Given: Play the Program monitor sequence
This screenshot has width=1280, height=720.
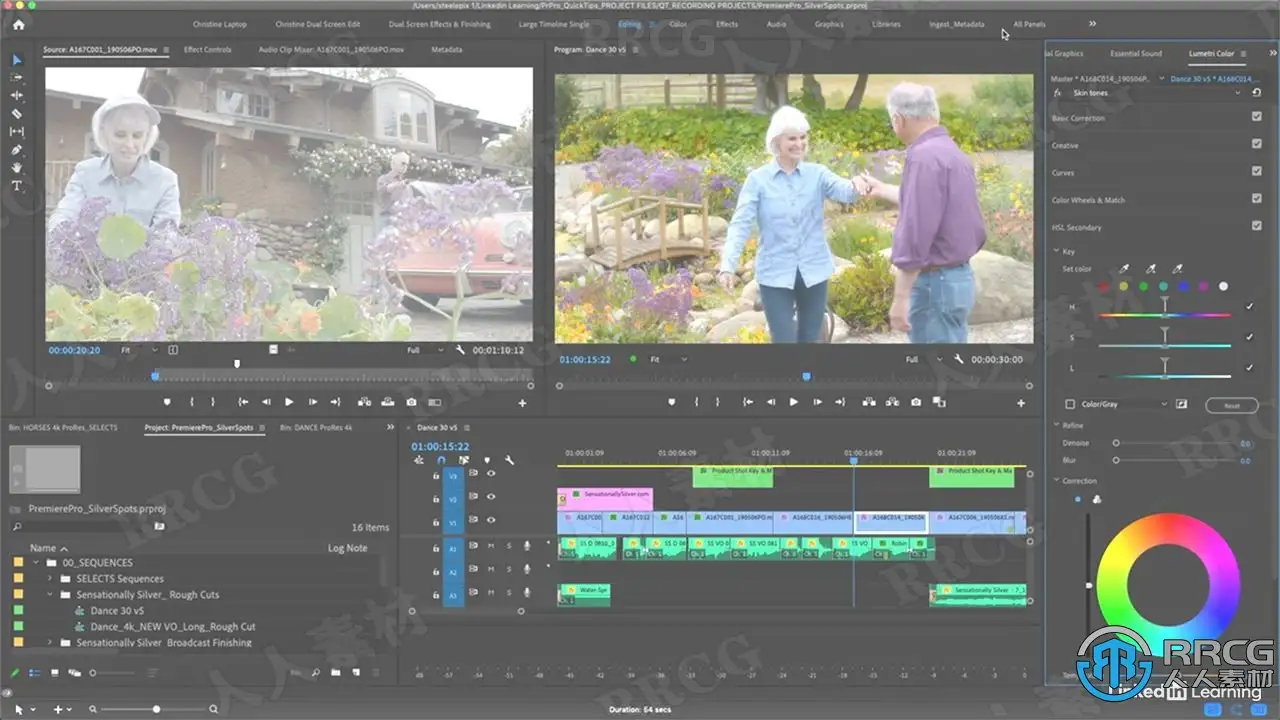Looking at the screenshot, I should click(794, 402).
